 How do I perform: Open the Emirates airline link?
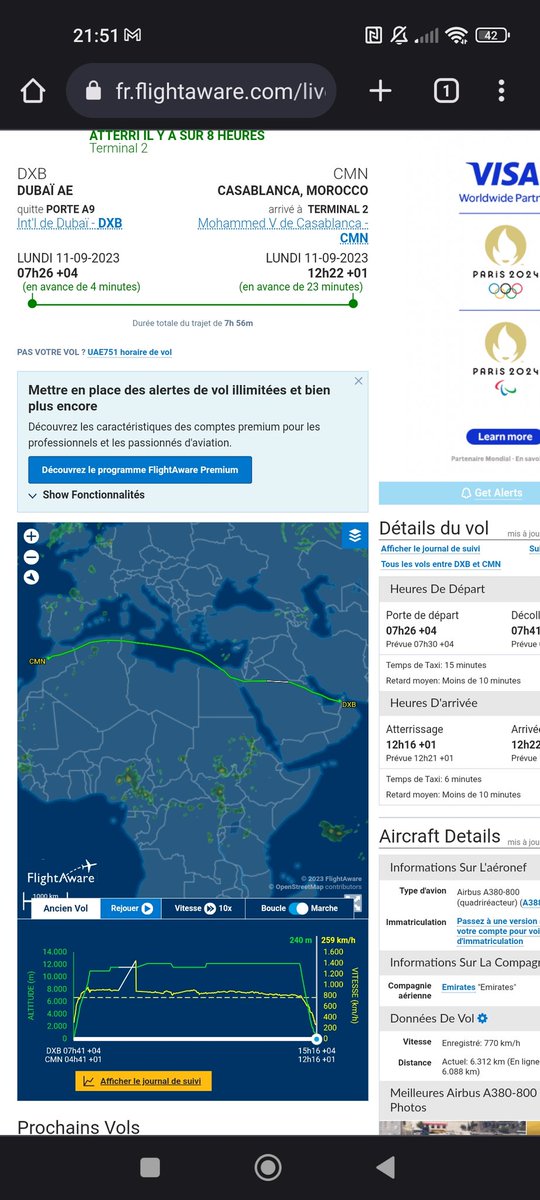pos(460,987)
